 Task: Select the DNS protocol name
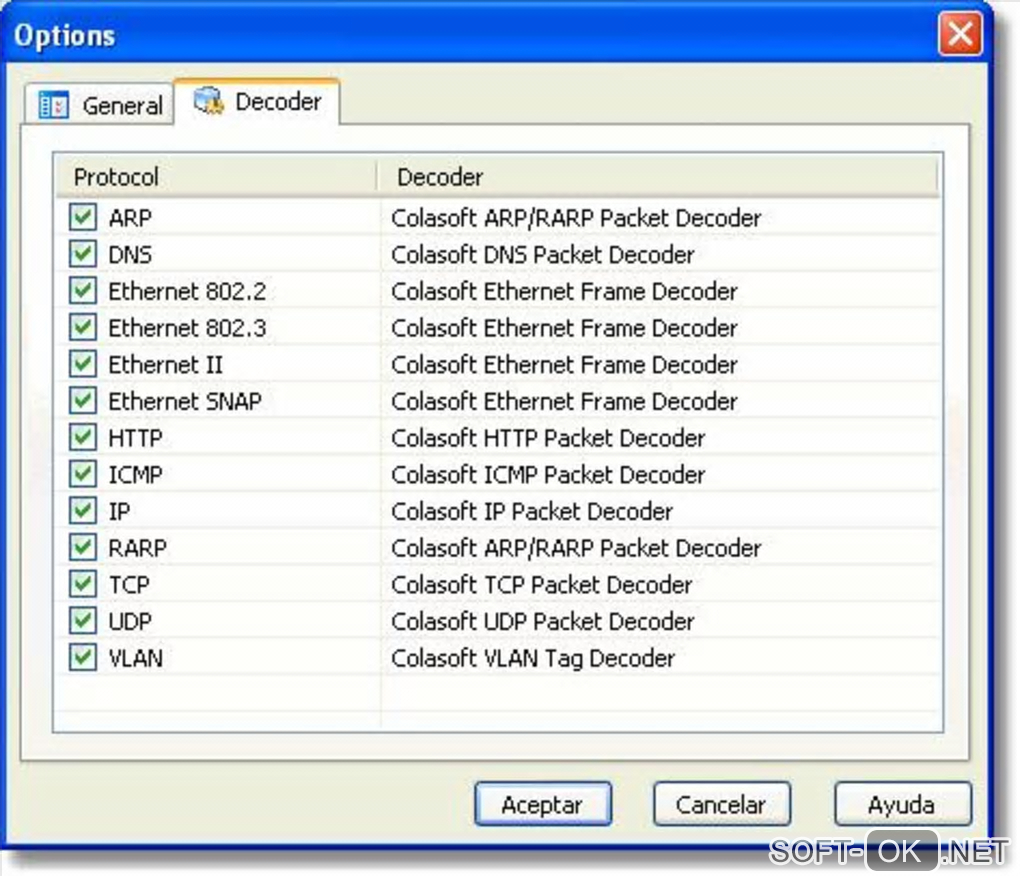(x=130, y=254)
